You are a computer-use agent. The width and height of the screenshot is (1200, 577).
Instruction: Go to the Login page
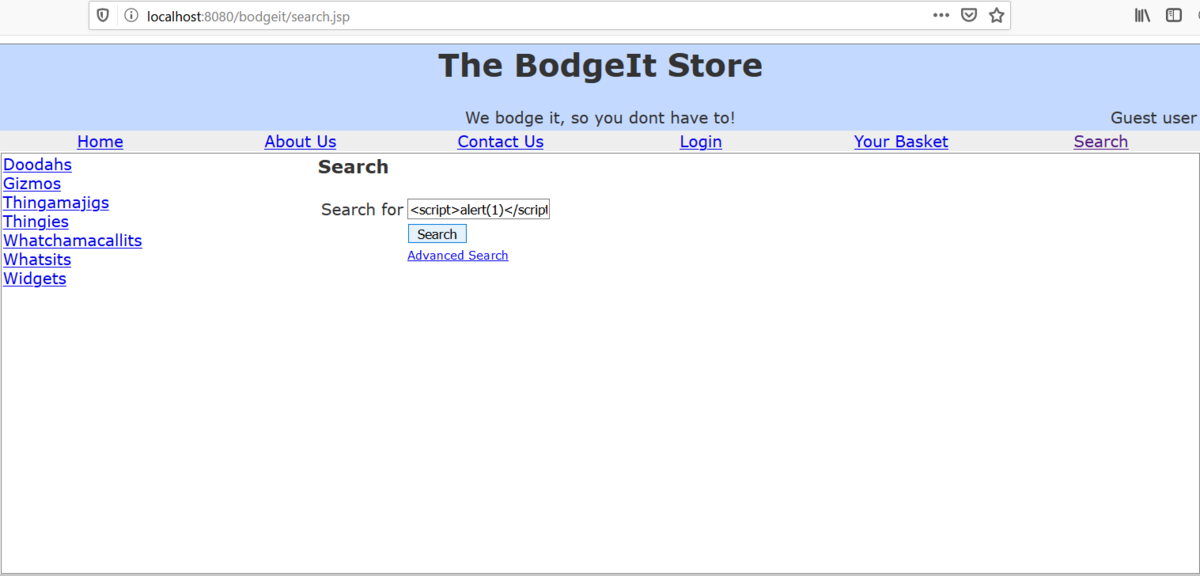click(701, 142)
